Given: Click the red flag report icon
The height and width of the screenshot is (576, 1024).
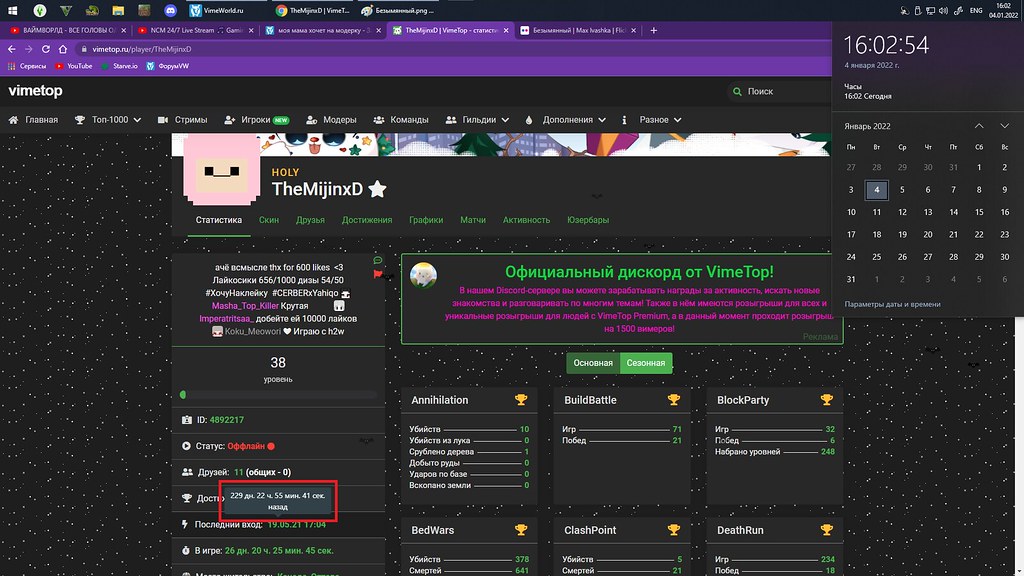Looking at the screenshot, I should (378, 273).
